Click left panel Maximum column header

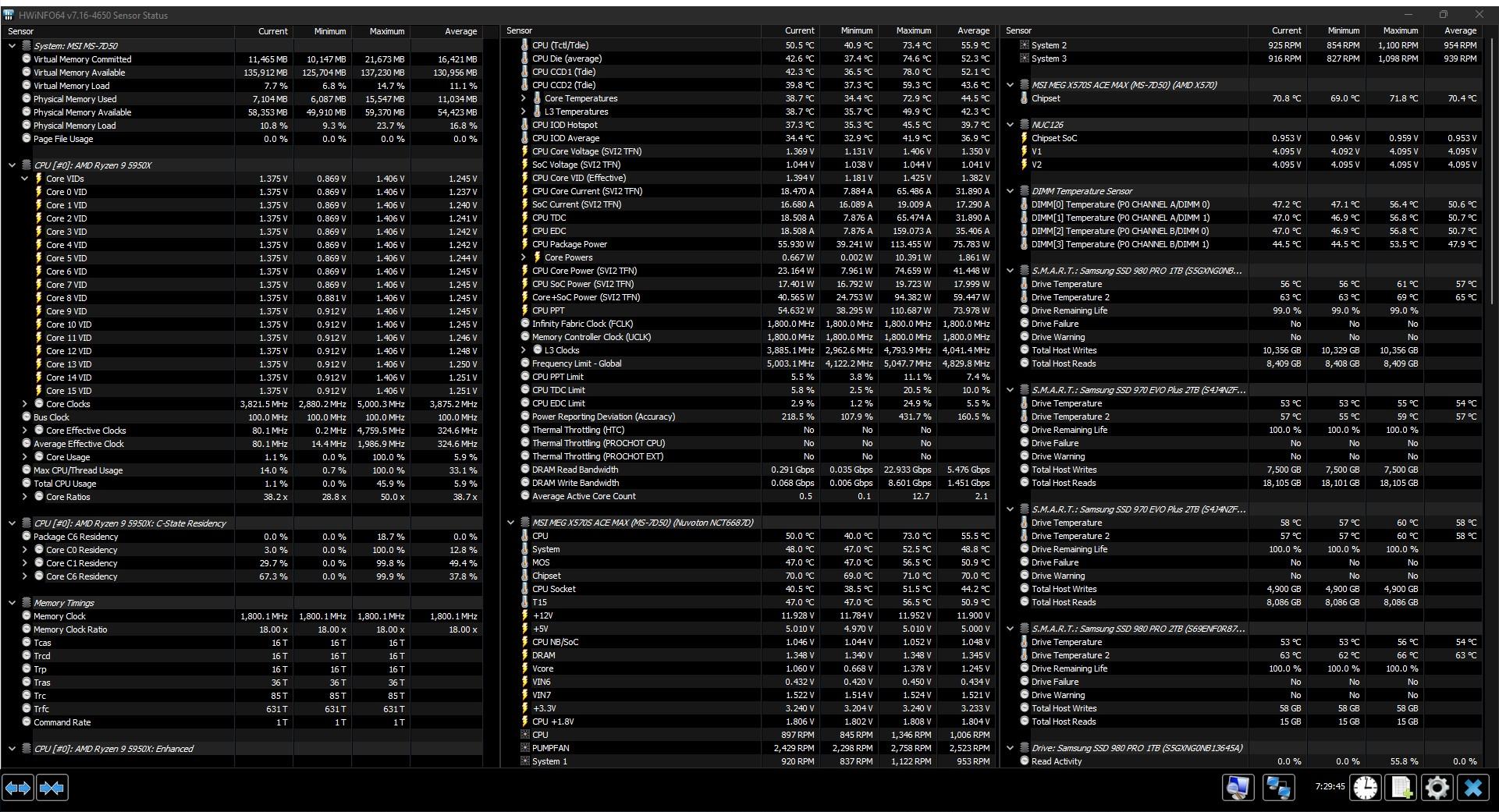(381, 31)
